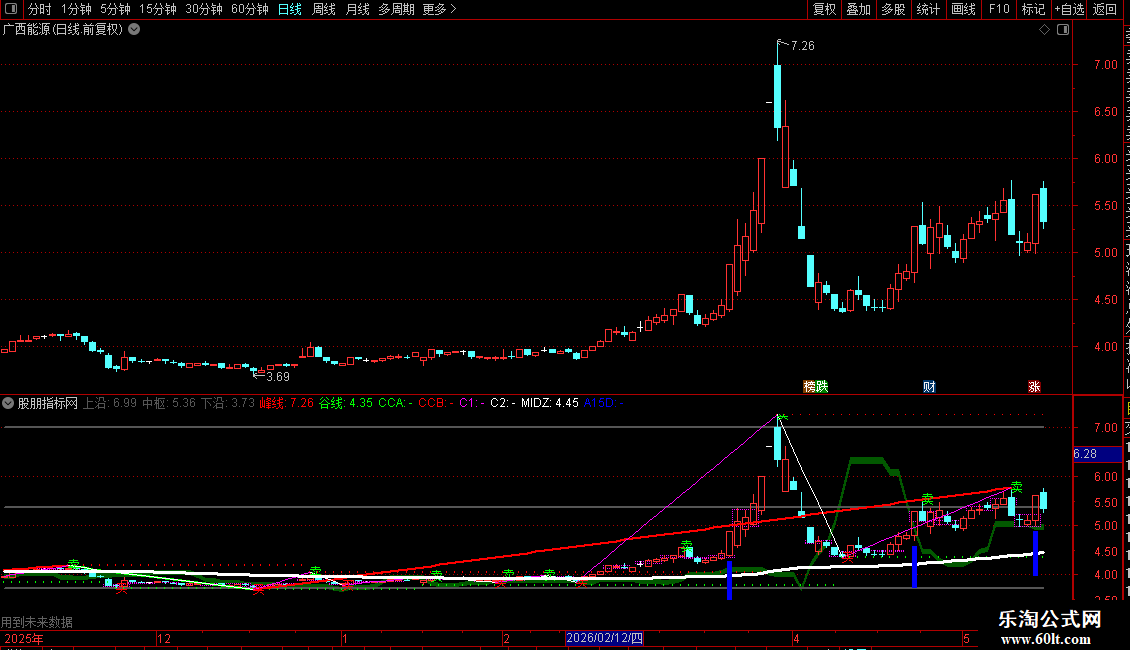Select the 30分钟 period
The height and width of the screenshot is (650, 1130).
click(x=204, y=9)
